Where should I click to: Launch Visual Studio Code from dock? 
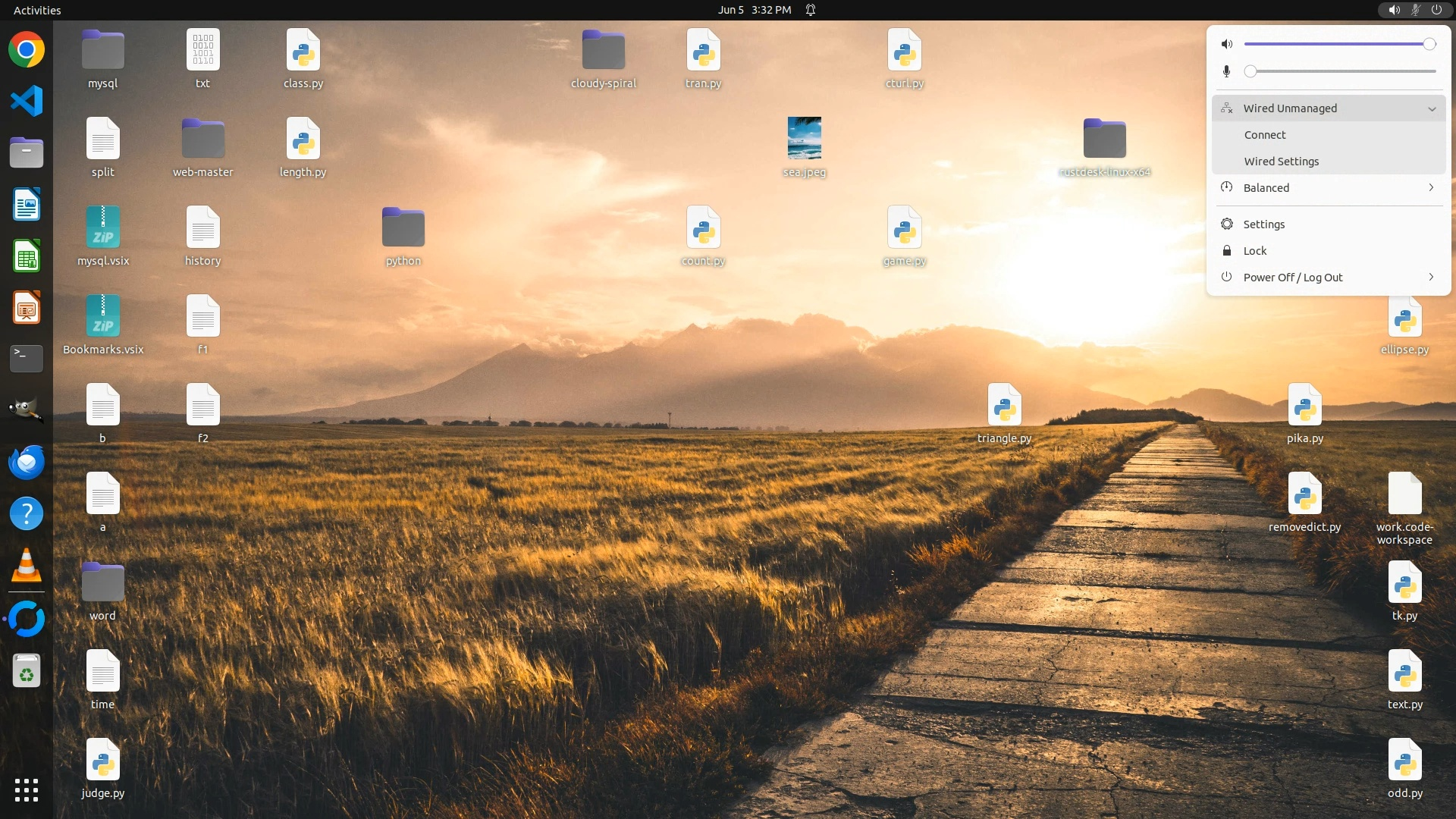[27, 101]
